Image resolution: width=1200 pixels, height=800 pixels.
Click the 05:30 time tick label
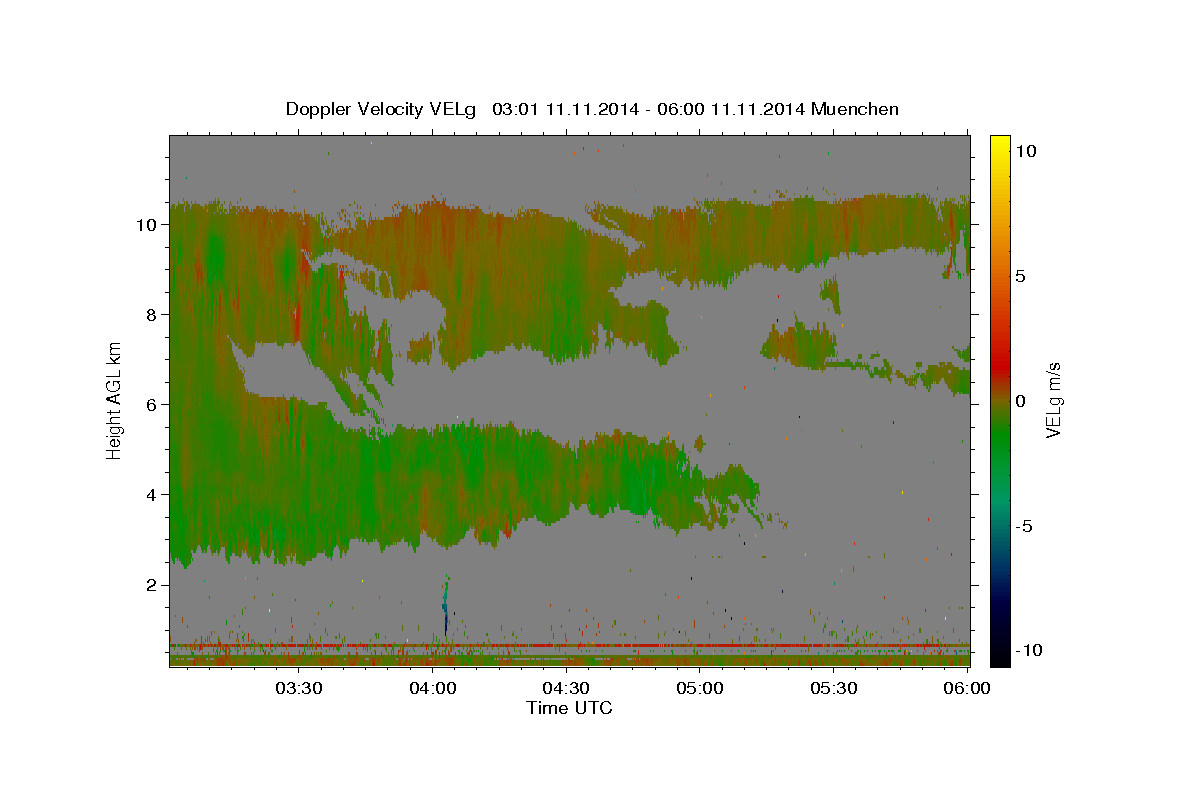point(834,689)
